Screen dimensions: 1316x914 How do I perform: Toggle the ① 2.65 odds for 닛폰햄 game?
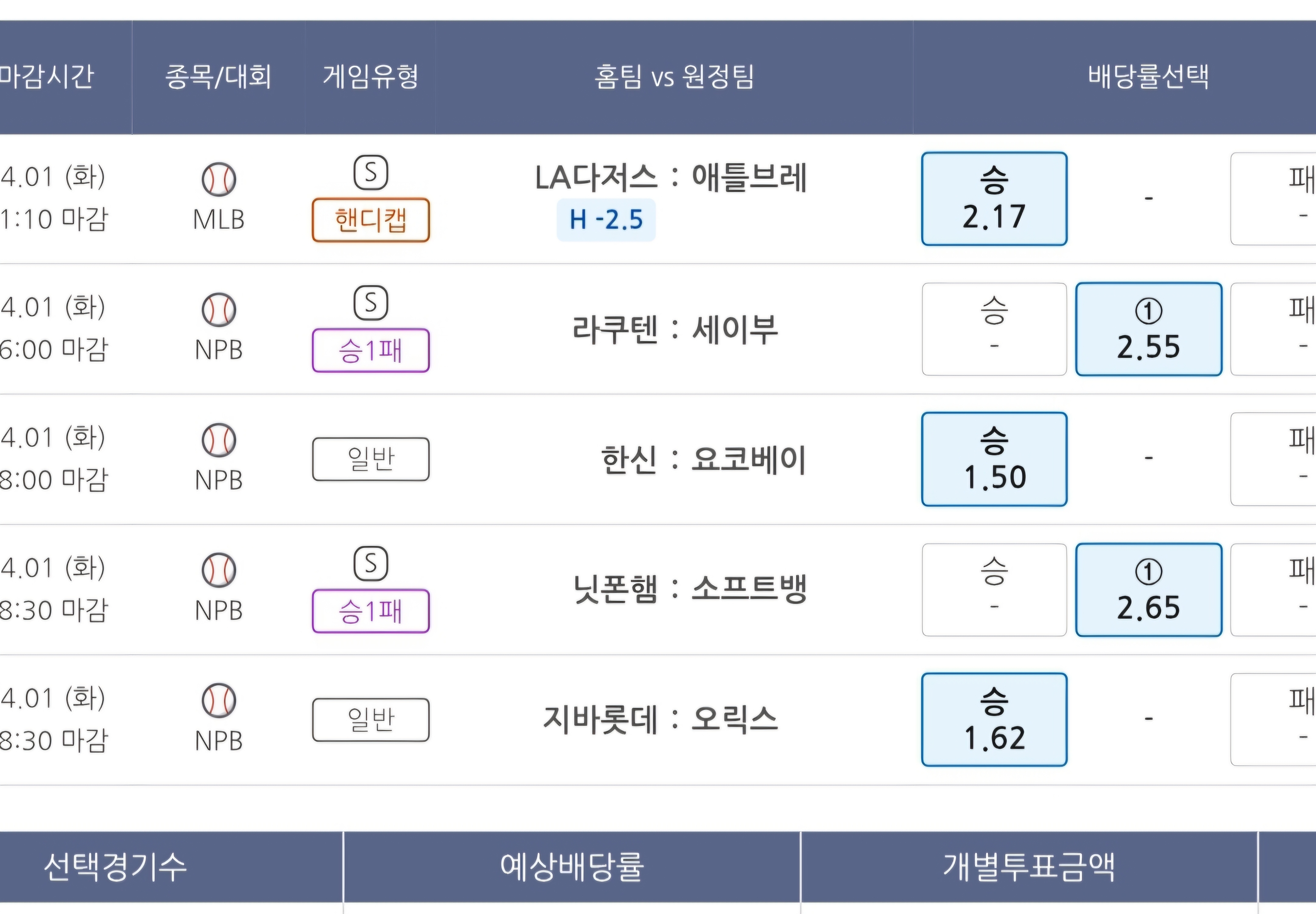pyautogui.click(x=1149, y=590)
